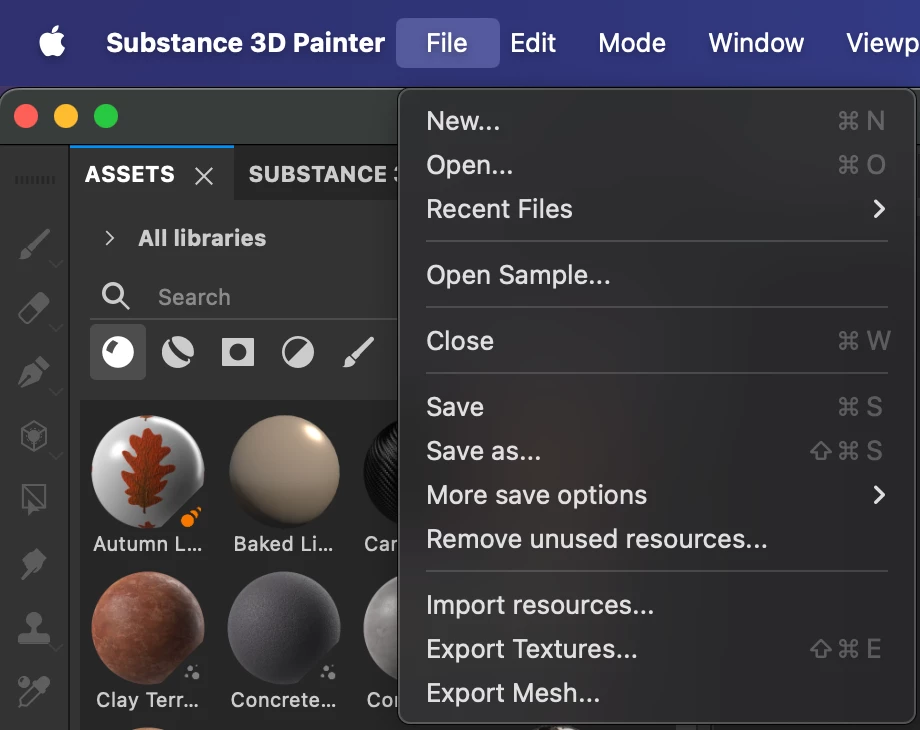
Task: Open the Apple menu
Action: coord(52,42)
